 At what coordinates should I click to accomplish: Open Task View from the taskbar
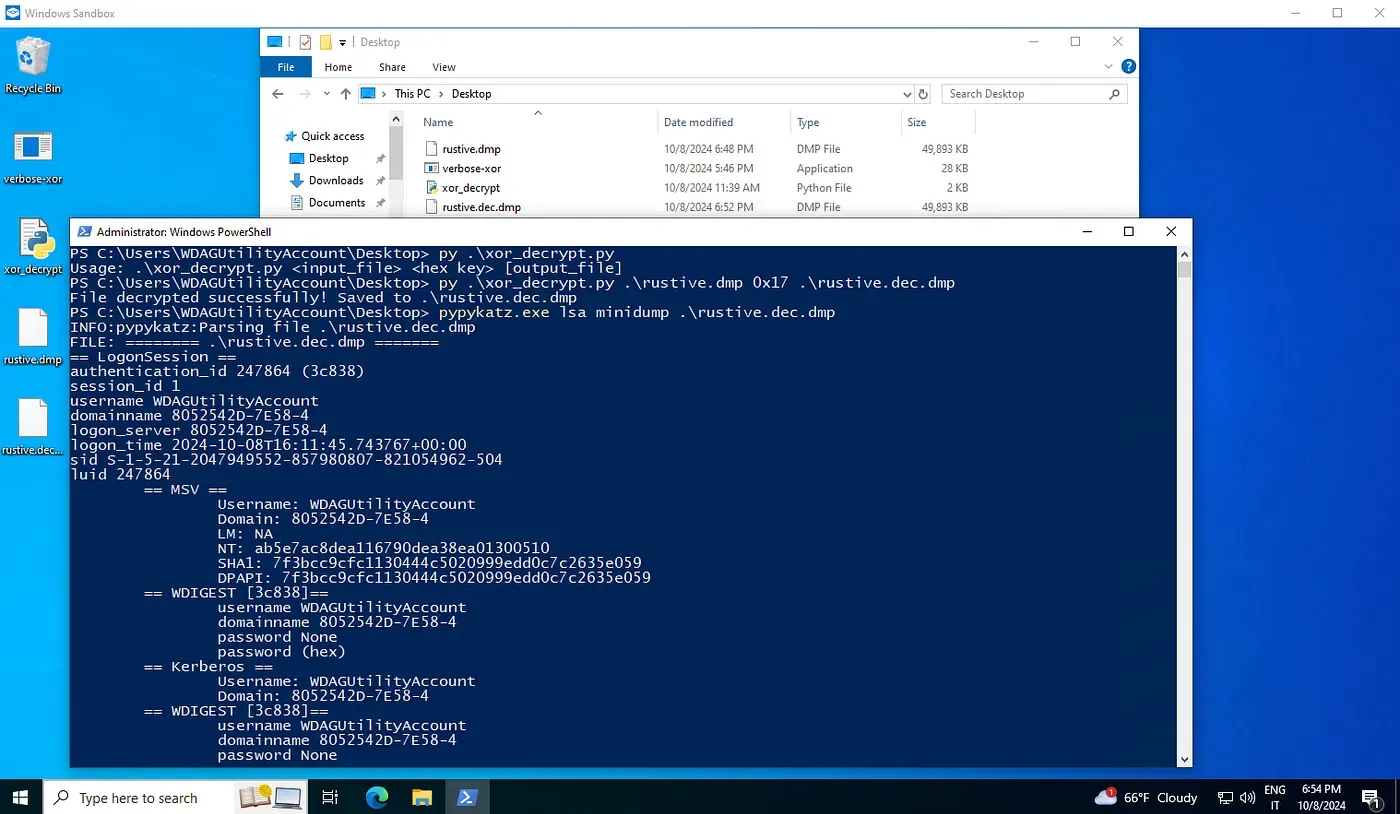click(x=330, y=797)
